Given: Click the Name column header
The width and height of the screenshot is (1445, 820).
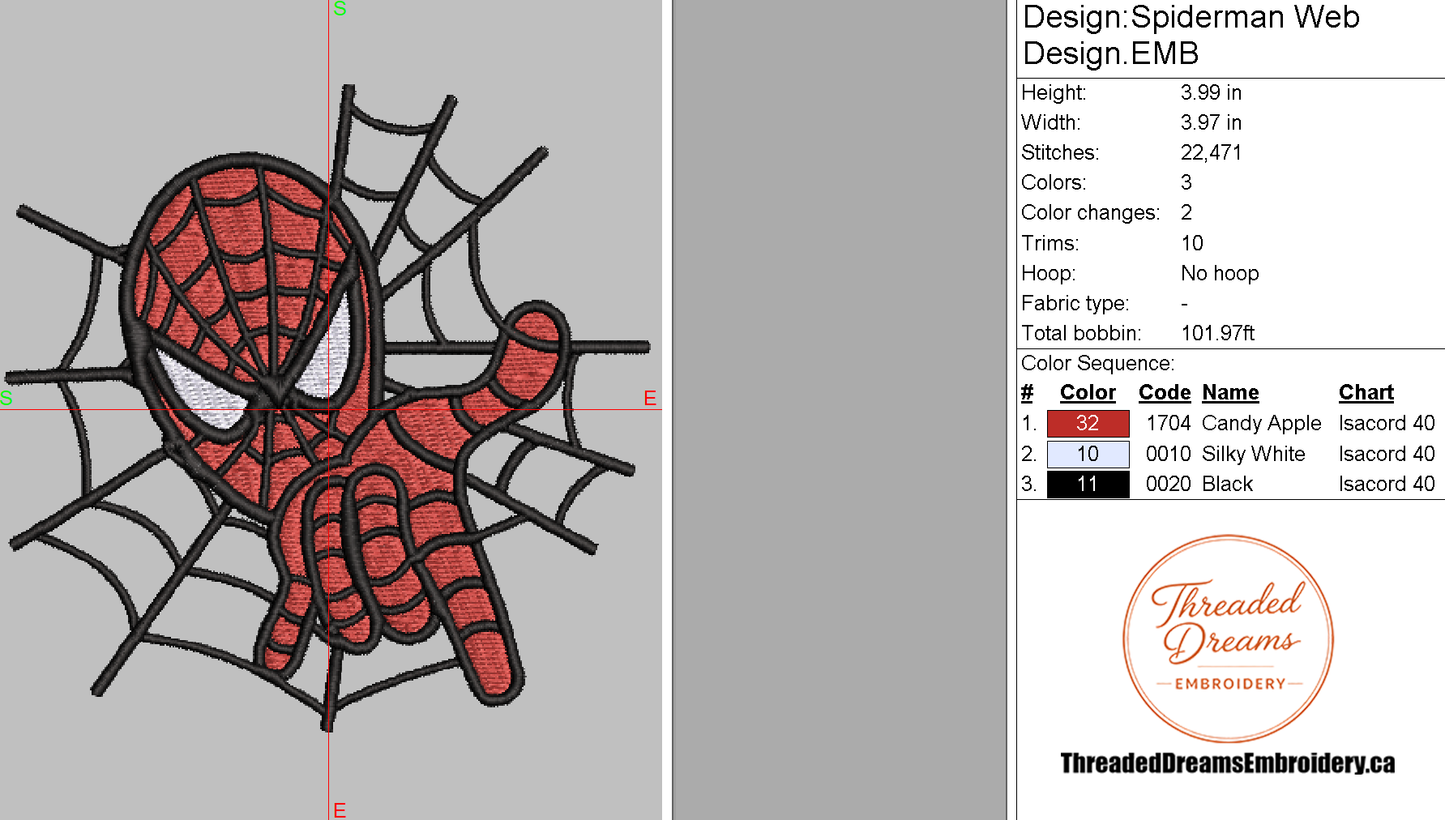Looking at the screenshot, I should click(x=1230, y=393).
